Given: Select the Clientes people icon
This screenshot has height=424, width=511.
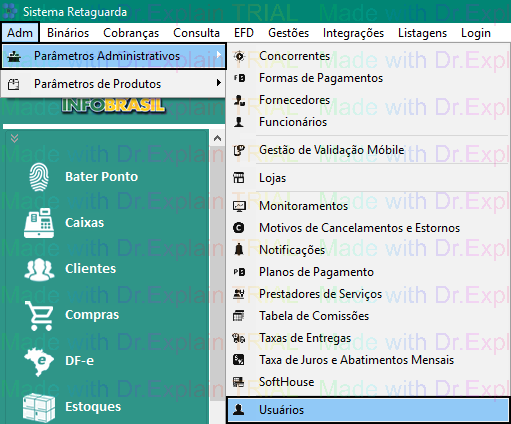Looking at the screenshot, I should (39, 269).
